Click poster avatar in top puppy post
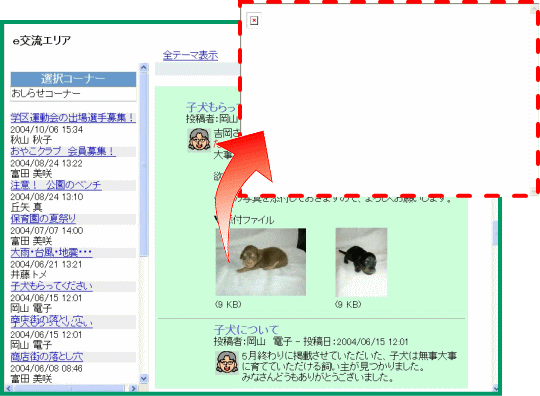Screen dimensions: 540x396 click(199, 139)
